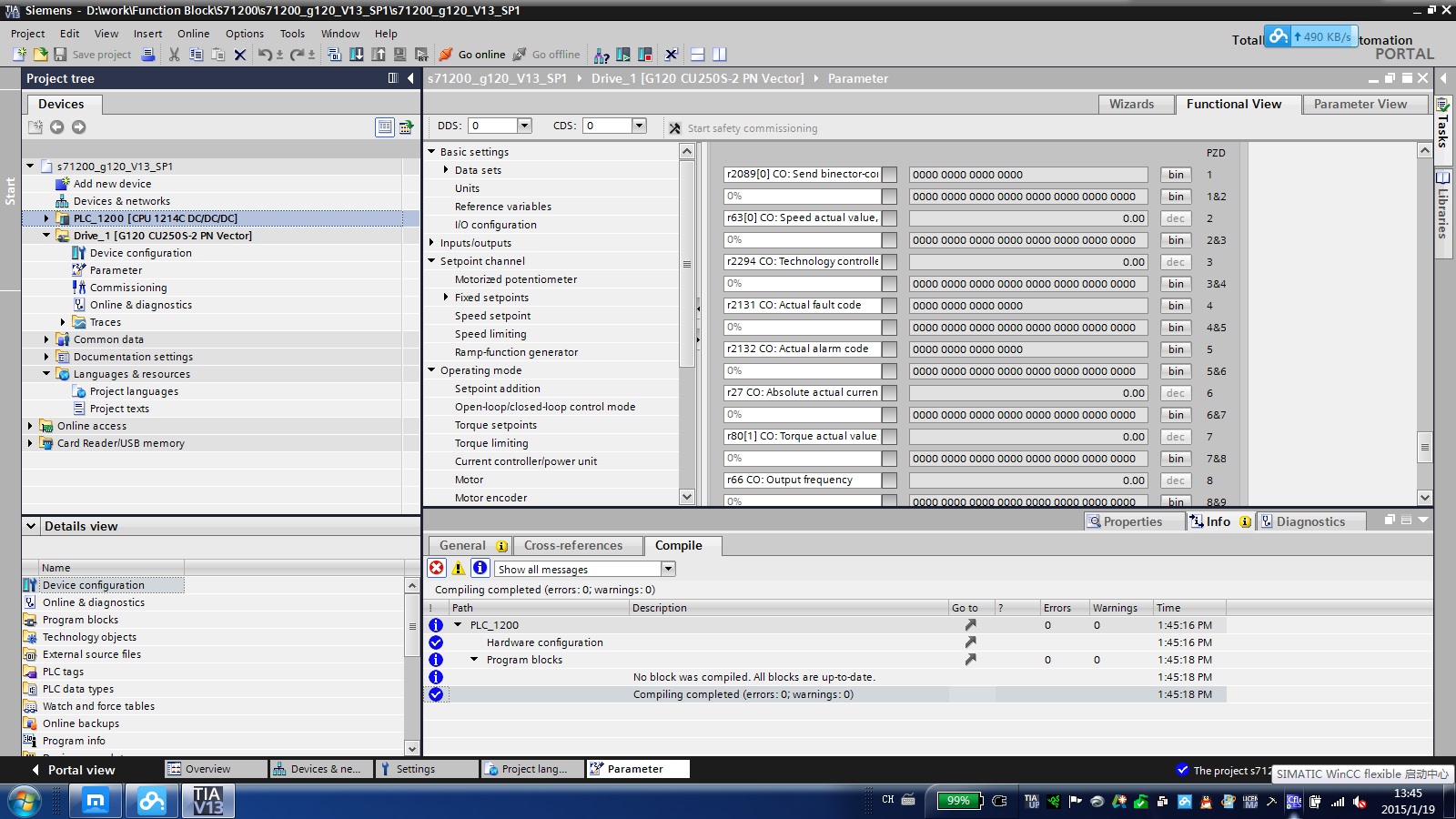Expand the Inputs/outputs section
Viewport: 1456px width, 819px height.
point(432,243)
